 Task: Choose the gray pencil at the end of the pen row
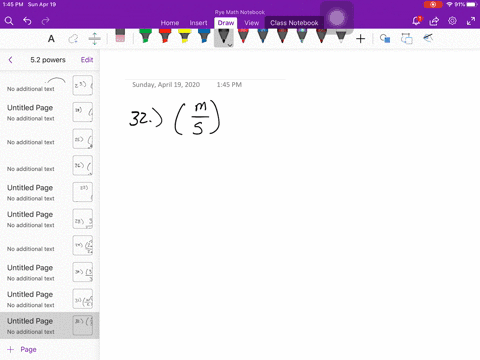(x=341, y=36)
